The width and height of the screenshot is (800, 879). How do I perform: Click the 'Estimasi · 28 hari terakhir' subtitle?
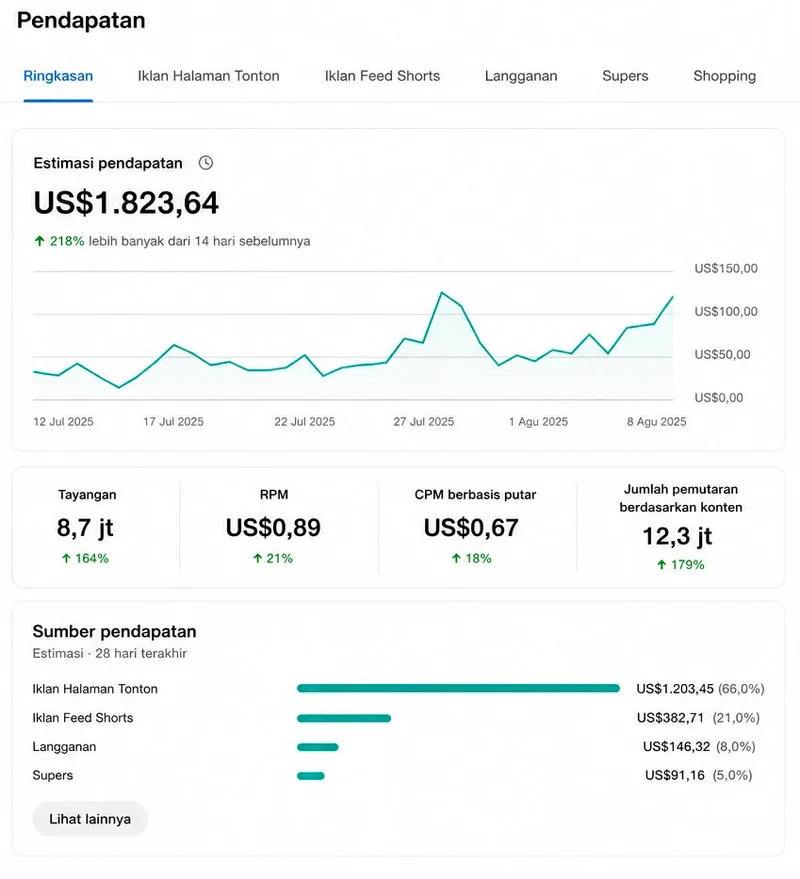click(110, 654)
